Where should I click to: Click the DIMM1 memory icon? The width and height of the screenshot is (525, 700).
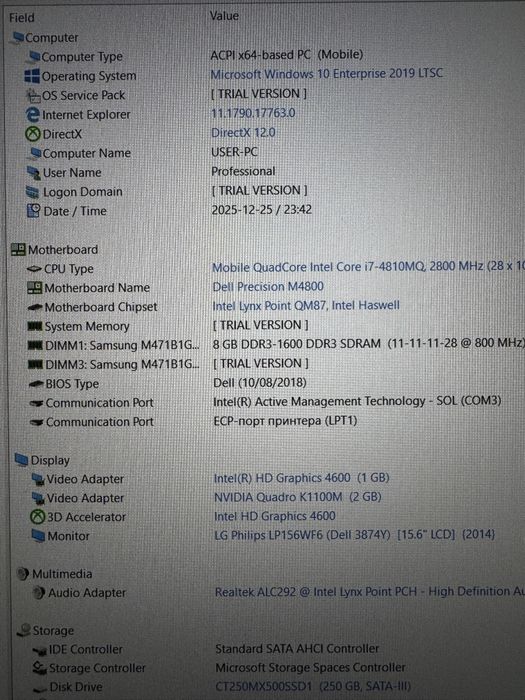pos(36,346)
